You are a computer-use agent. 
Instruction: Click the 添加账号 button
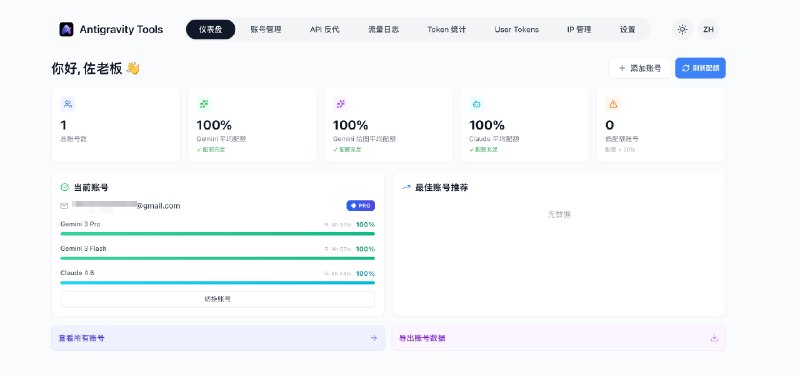pyautogui.click(x=640, y=68)
